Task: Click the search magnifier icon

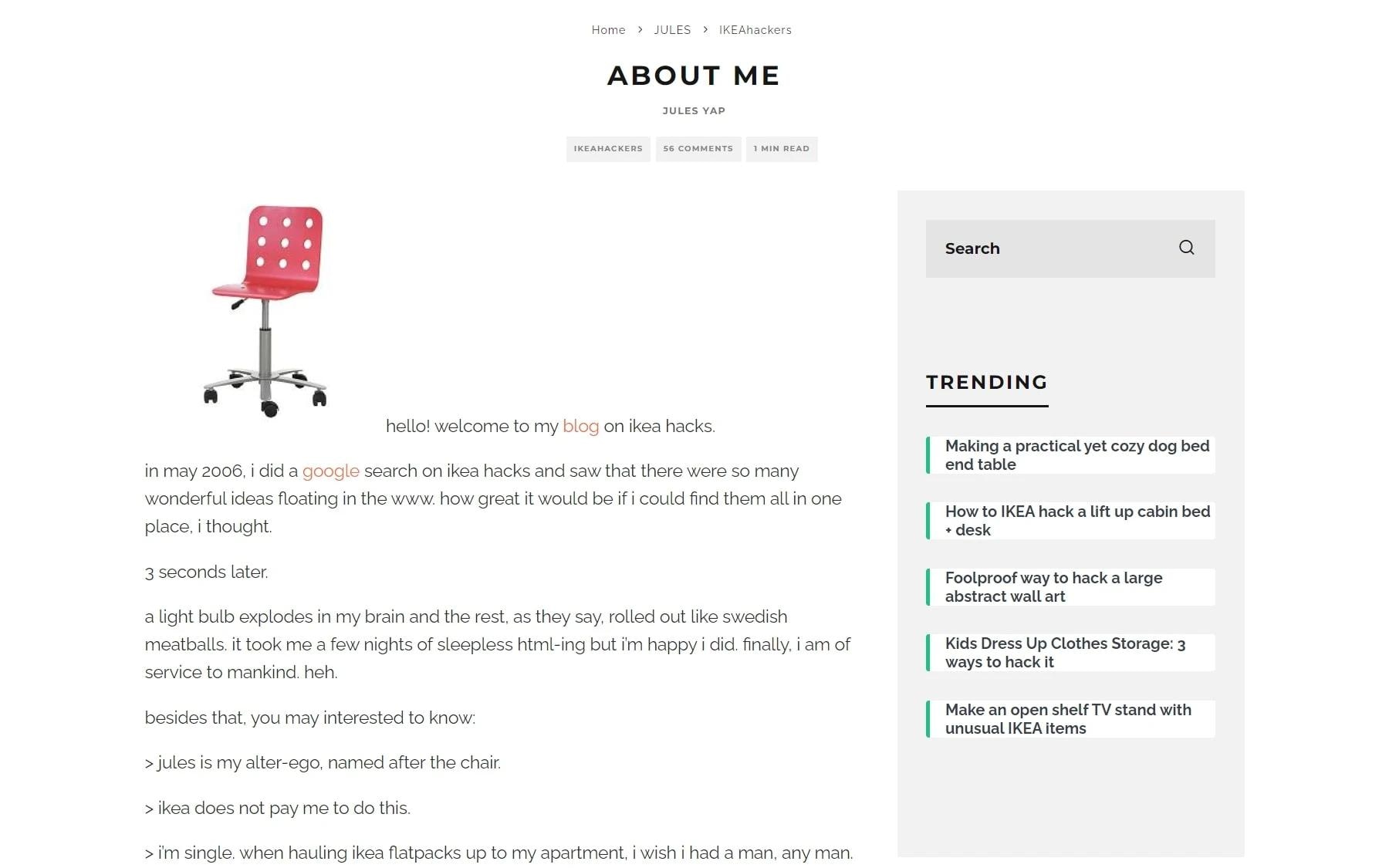Action: click(1186, 248)
